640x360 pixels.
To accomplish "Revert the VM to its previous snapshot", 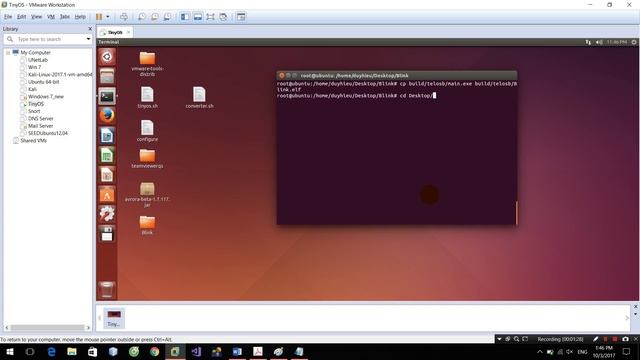I will click(x=155, y=17).
